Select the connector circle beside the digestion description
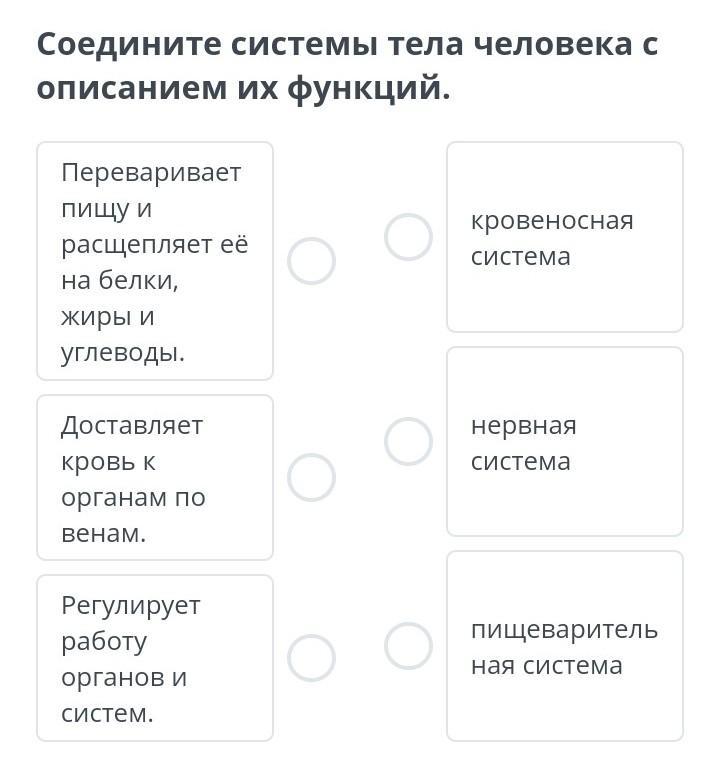The image size is (714, 773). pyautogui.click(x=311, y=261)
